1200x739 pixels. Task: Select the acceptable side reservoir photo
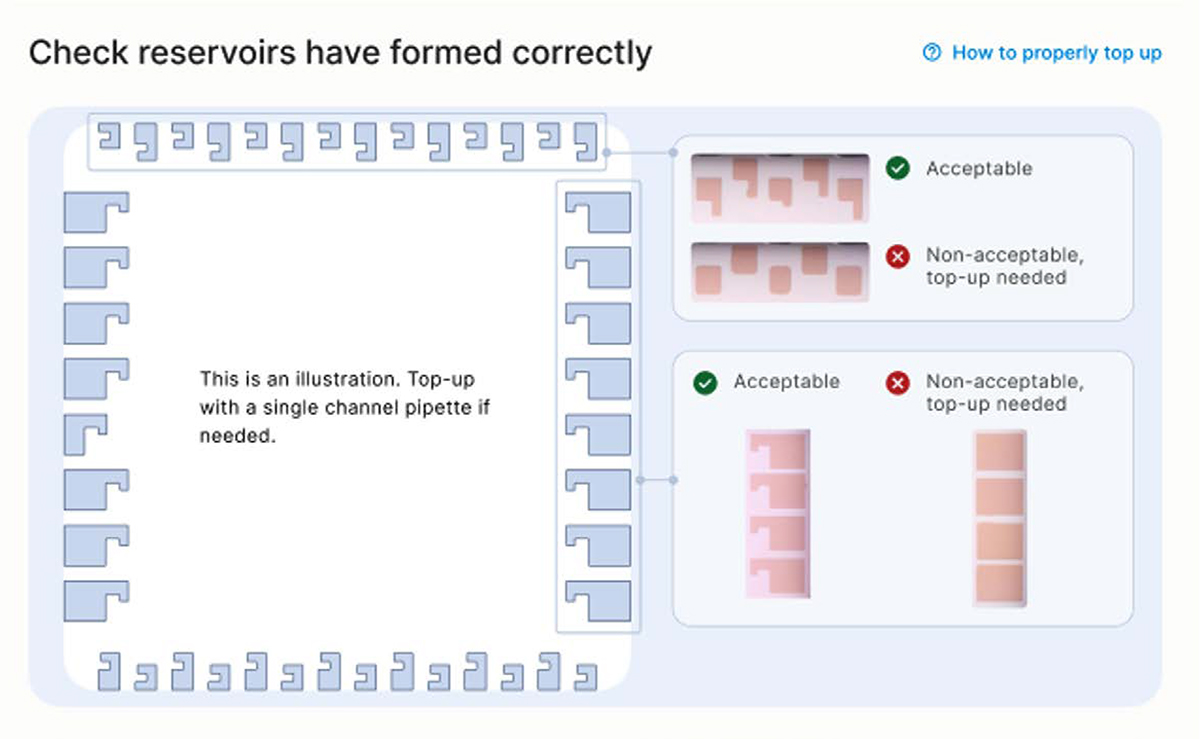[777, 514]
